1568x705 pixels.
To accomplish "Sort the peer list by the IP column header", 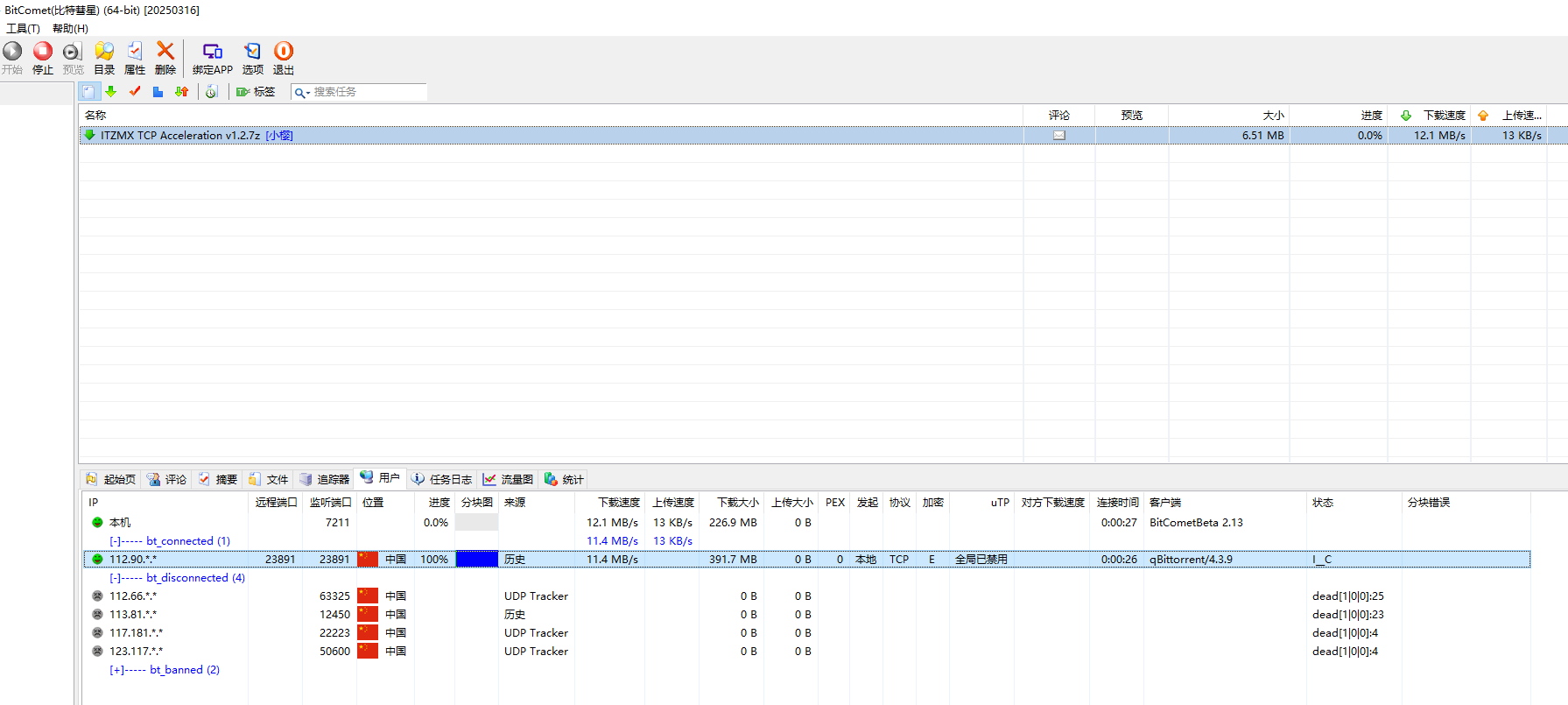I will tap(166, 502).
